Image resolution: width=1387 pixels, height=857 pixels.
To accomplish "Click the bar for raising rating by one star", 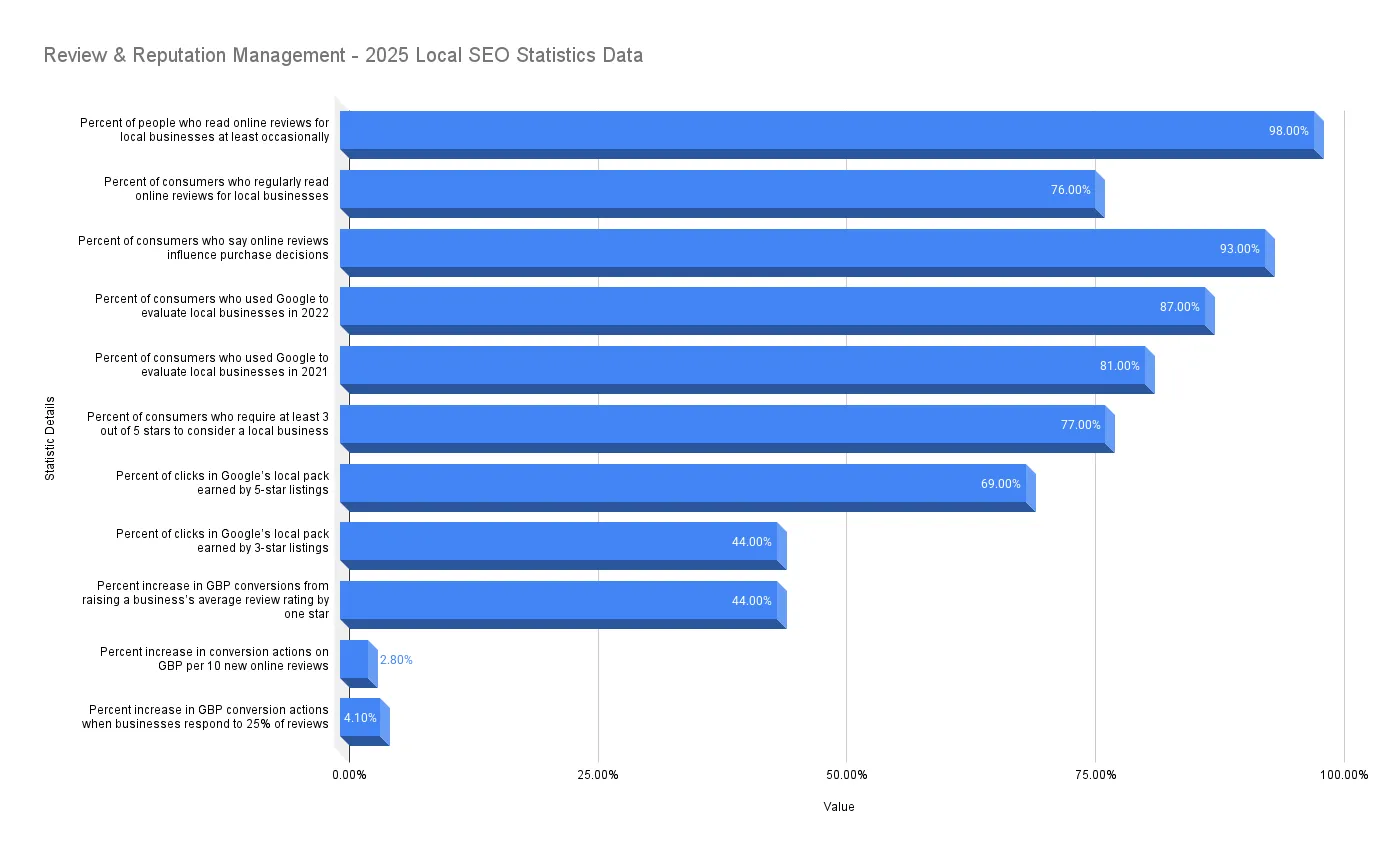I will [558, 601].
